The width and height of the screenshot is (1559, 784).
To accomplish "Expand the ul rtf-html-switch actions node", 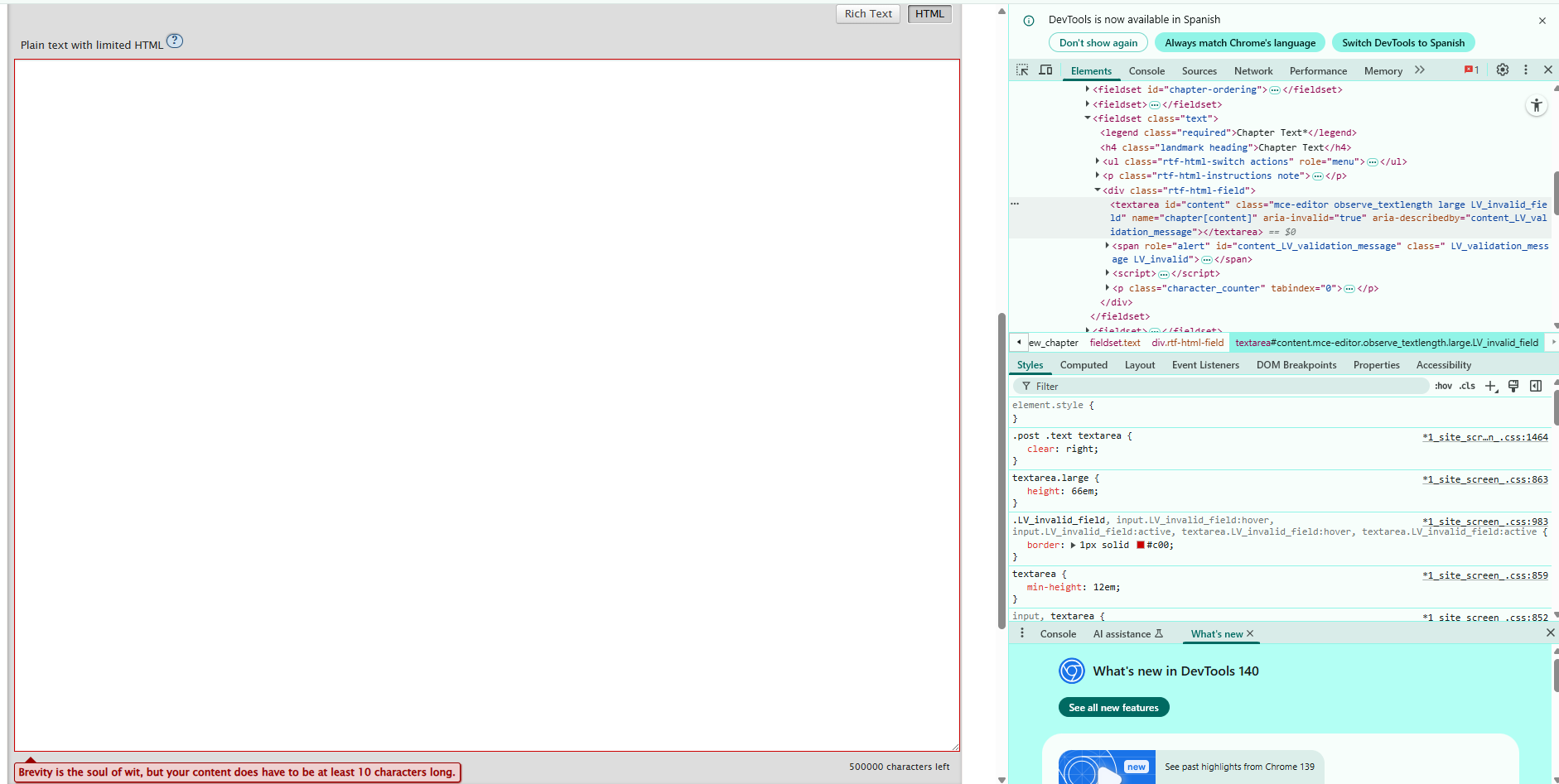I will pos(1098,161).
